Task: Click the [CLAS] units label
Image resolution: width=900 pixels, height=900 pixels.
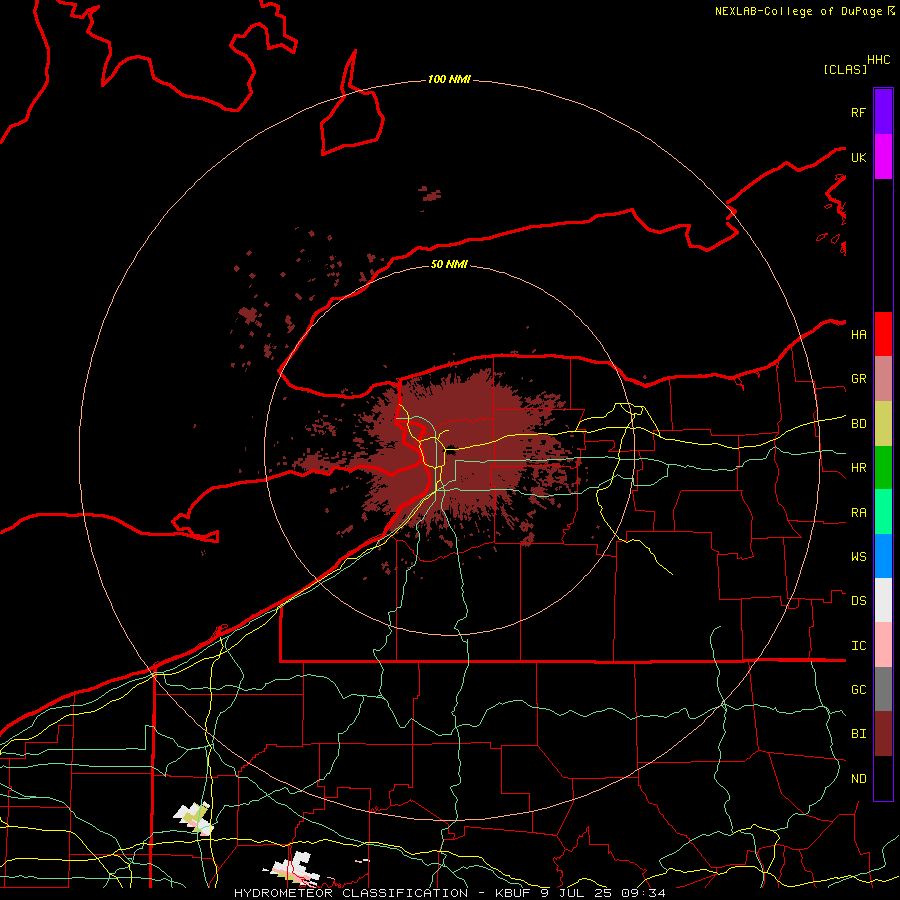Action: click(845, 69)
